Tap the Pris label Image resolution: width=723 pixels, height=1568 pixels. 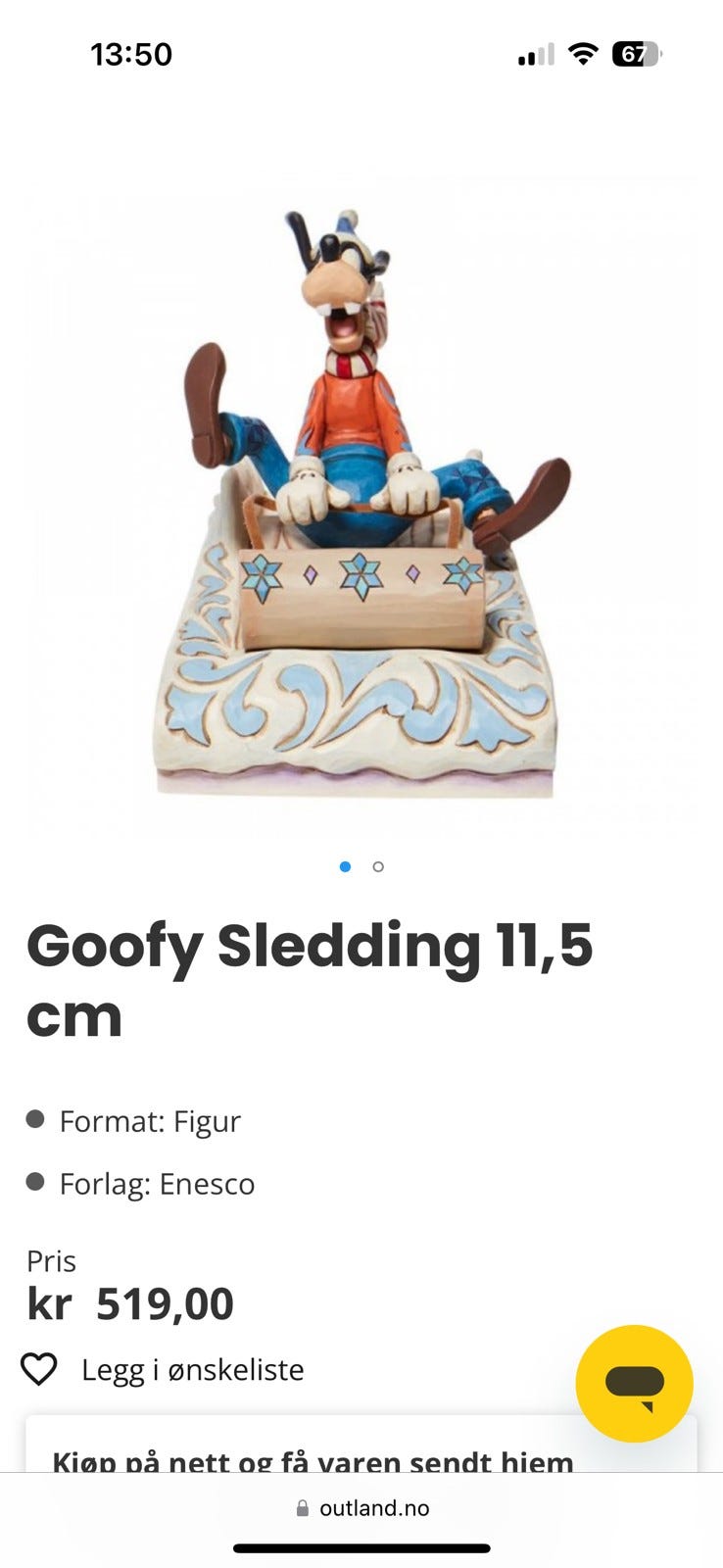click(51, 1260)
